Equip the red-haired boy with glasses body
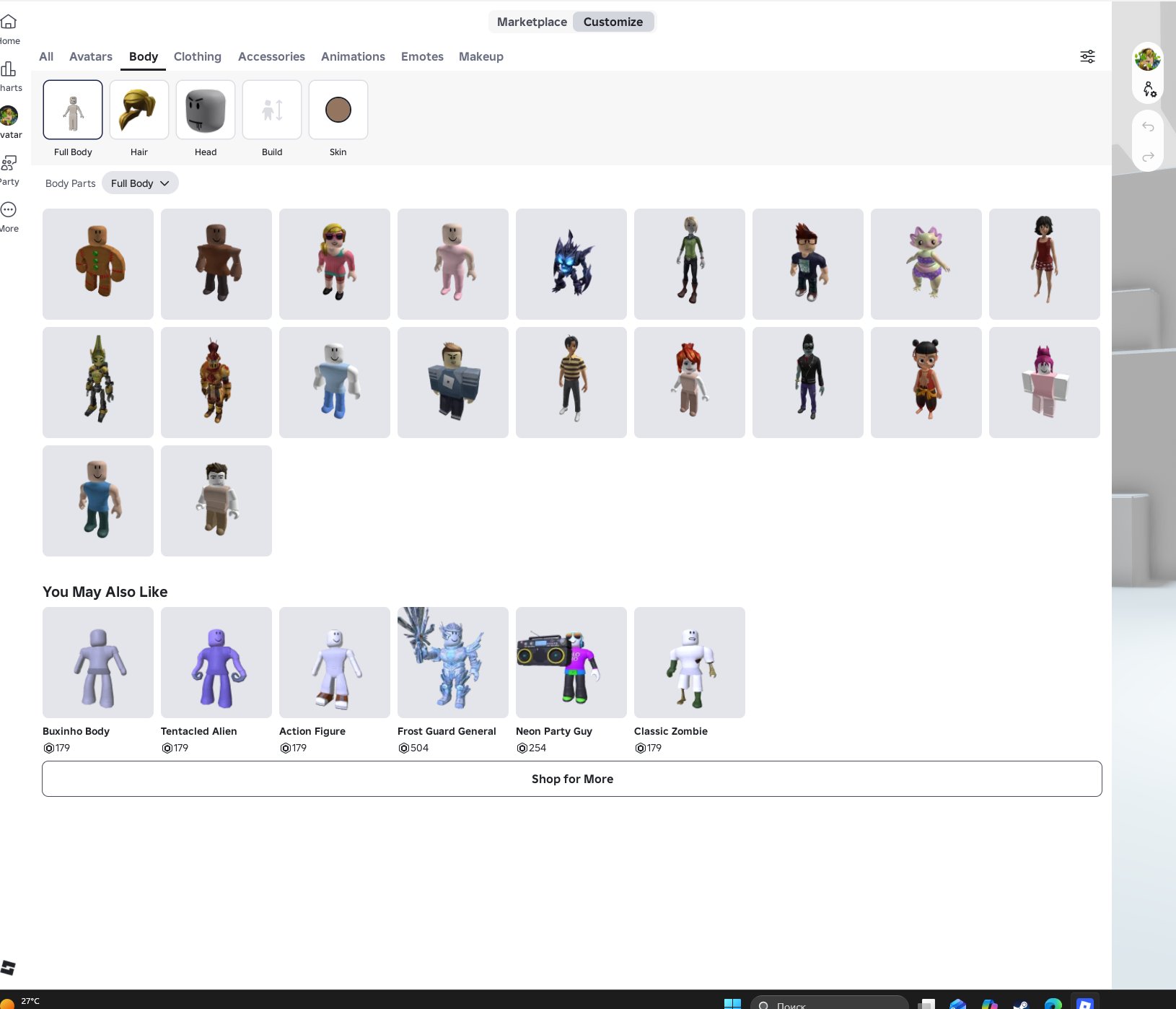The image size is (1176, 1009). [808, 264]
